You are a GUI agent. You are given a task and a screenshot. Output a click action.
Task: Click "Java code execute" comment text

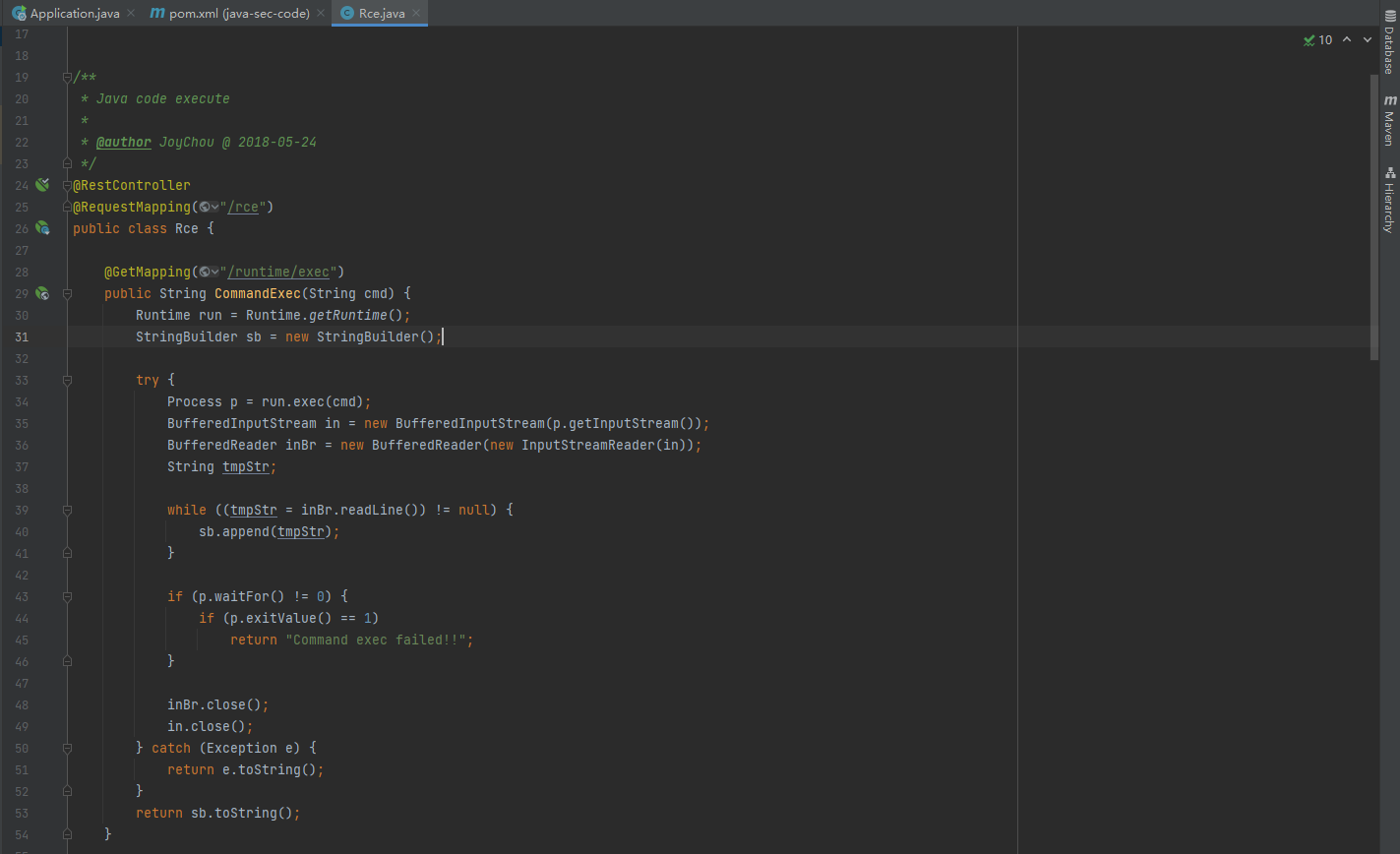point(163,98)
